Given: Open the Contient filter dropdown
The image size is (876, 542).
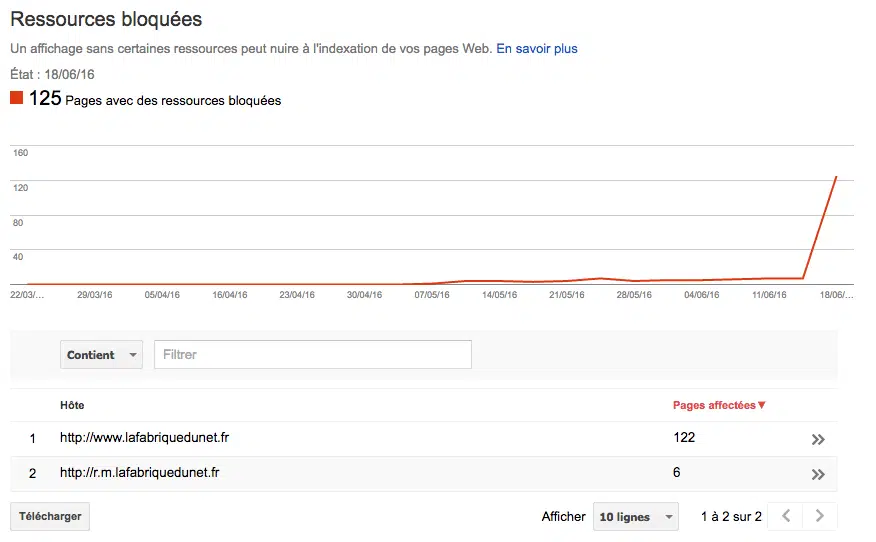Looking at the screenshot, I should (102, 355).
